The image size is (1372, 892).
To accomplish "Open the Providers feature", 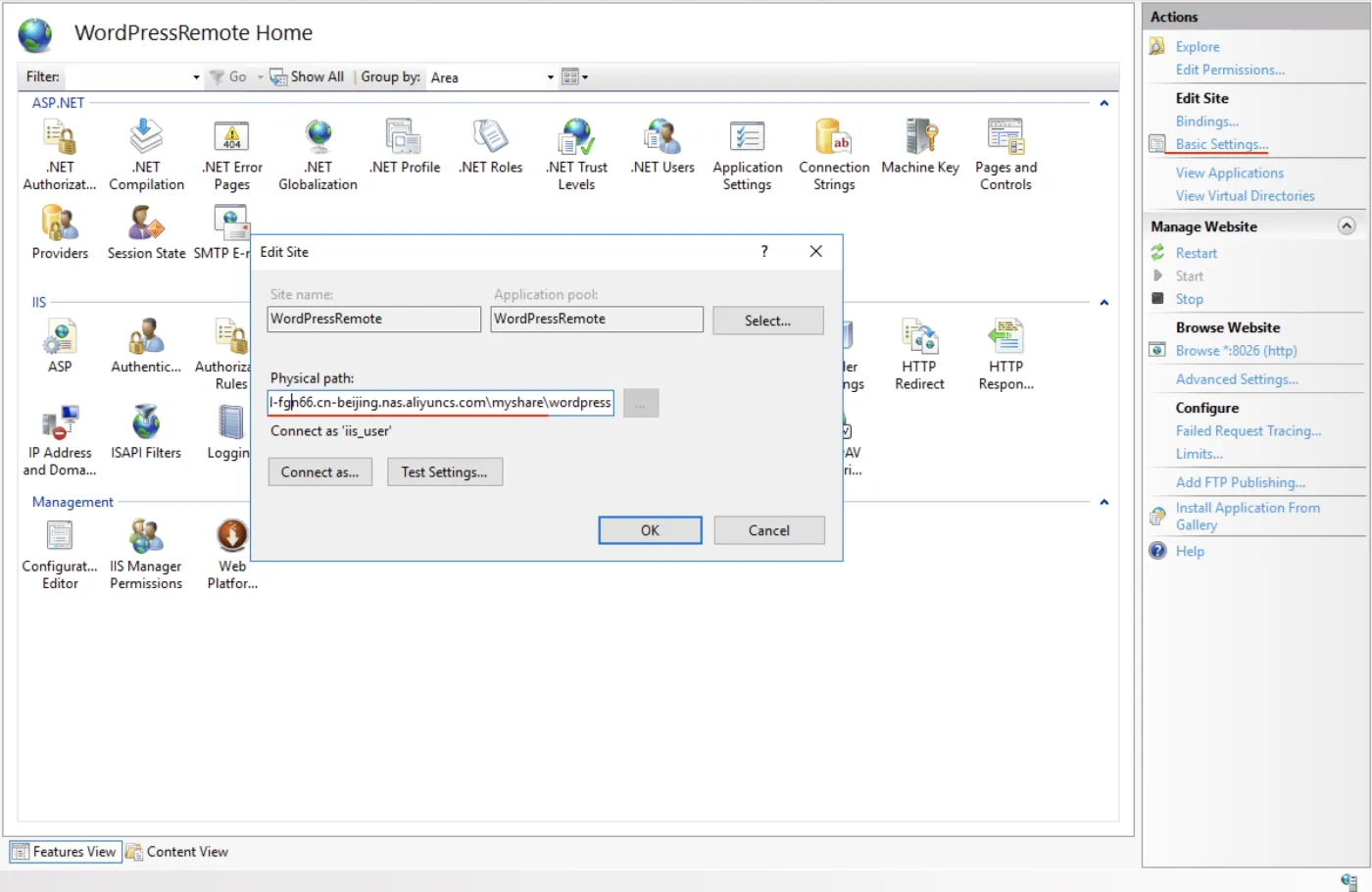I will tap(60, 232).
